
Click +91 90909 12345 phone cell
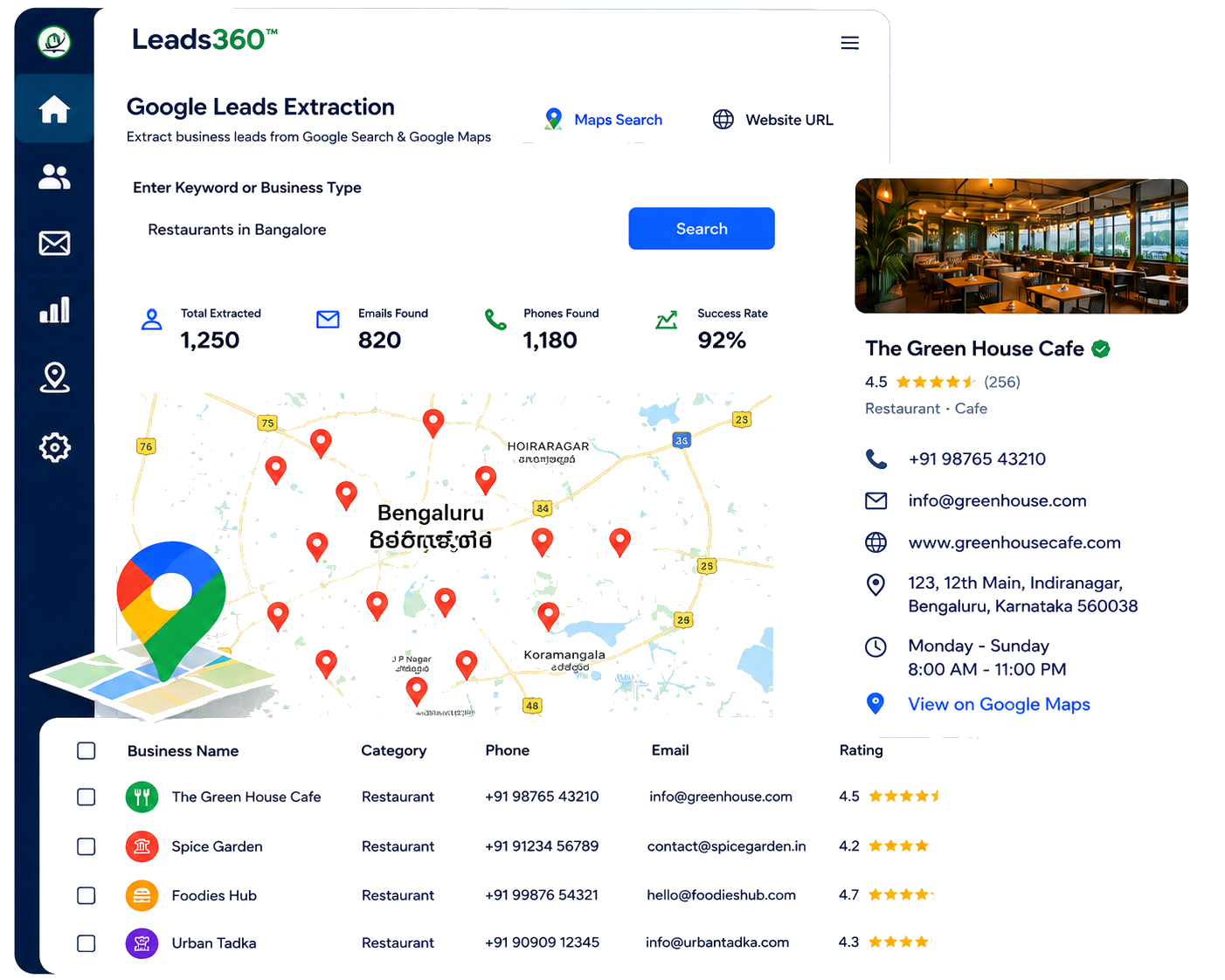tap(542, 942)
